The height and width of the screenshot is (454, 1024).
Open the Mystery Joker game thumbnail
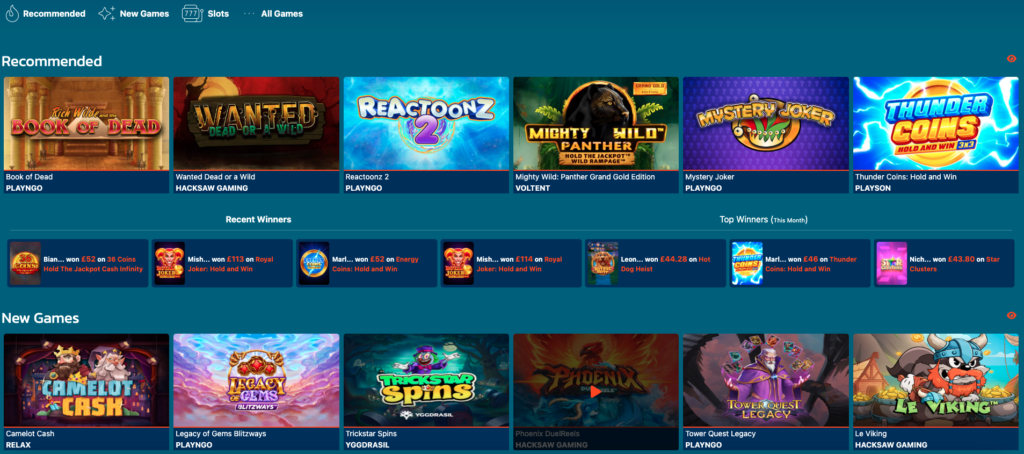766,123
